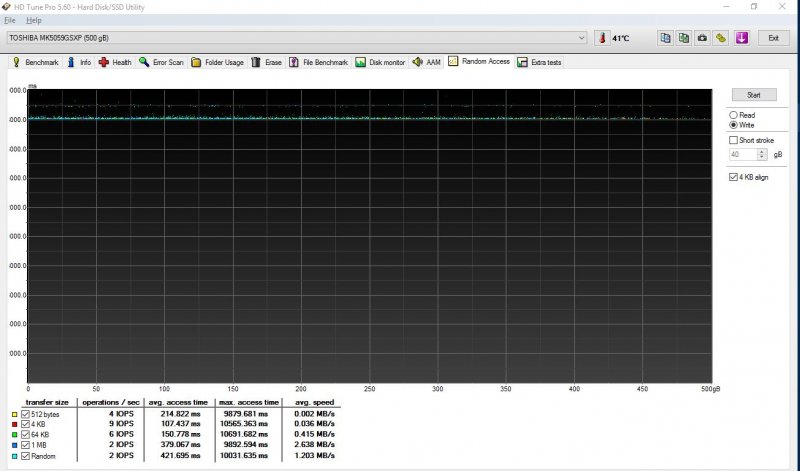Uncheck the 512 bytes transfer size
Screen dimensions: 800x471
click(x=26, y=414)
